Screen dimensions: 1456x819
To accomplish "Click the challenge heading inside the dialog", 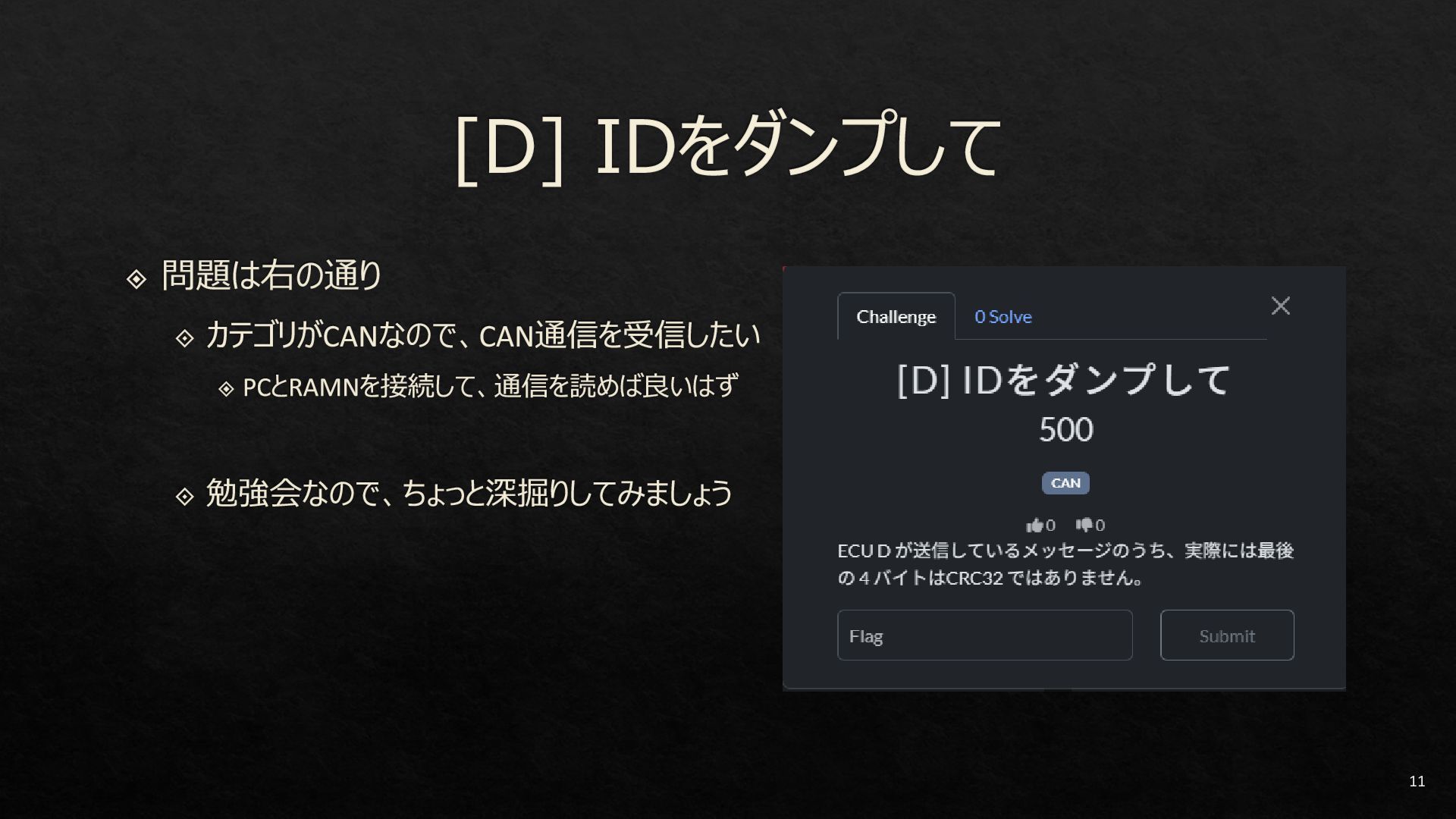I will (x=1065, y=379).
